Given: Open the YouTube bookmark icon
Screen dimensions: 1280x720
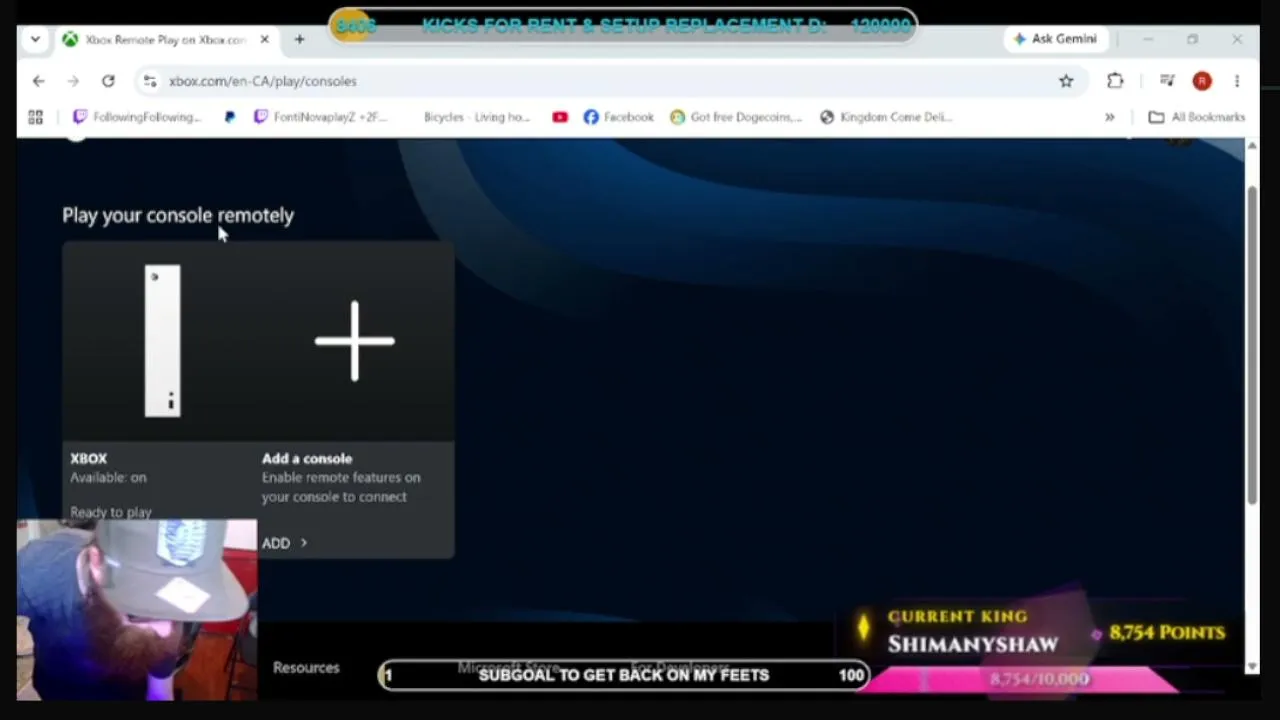Looking at the screenshot, I should 560,117.
